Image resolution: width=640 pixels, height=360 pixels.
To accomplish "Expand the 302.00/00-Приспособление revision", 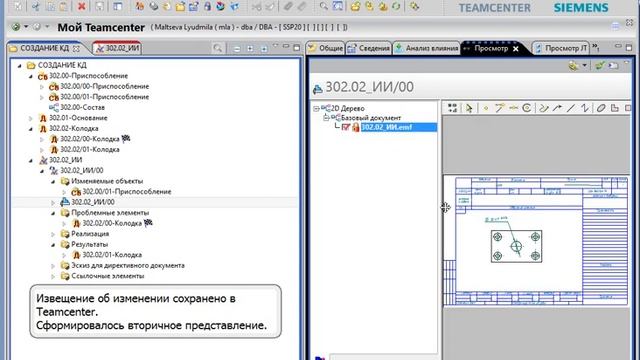I will (42, 87).
